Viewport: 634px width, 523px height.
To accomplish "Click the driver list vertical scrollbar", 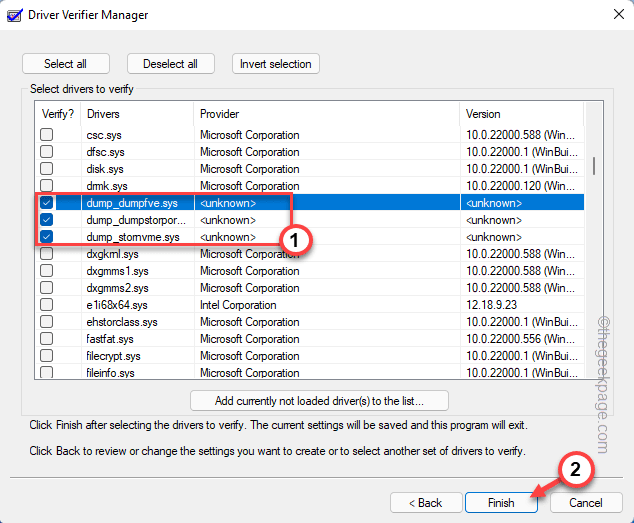I will click(x=594, y=250).
